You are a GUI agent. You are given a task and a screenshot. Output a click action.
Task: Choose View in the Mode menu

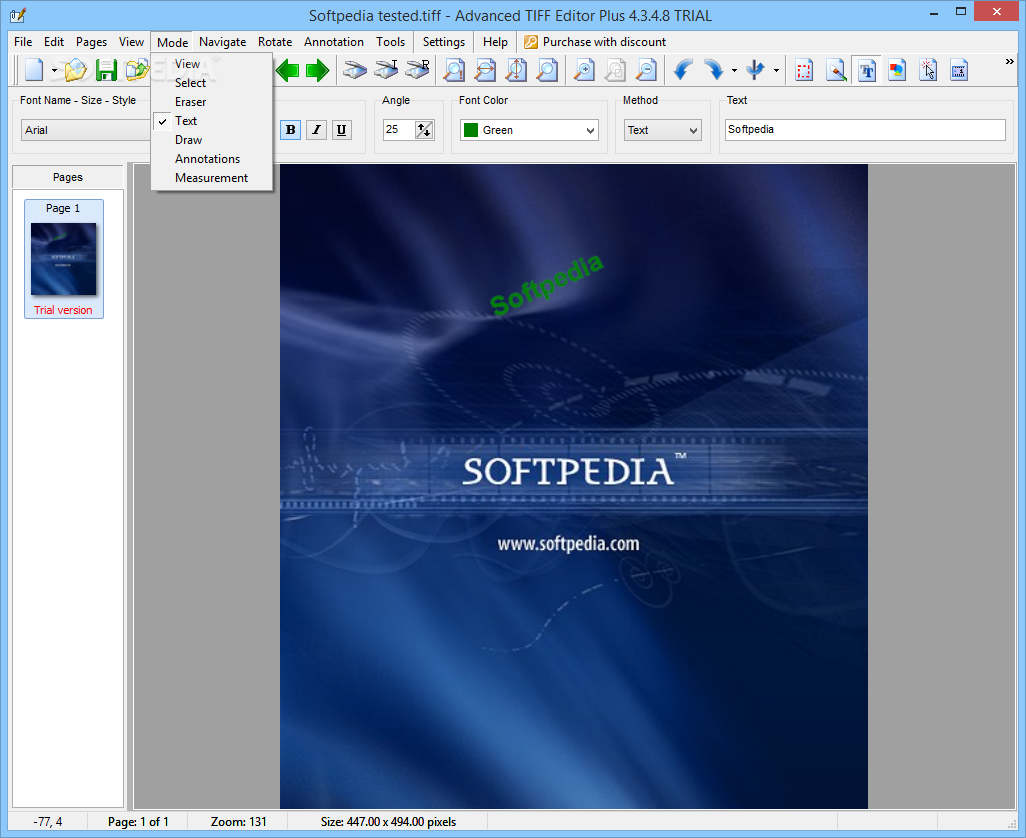pos(212,64)
